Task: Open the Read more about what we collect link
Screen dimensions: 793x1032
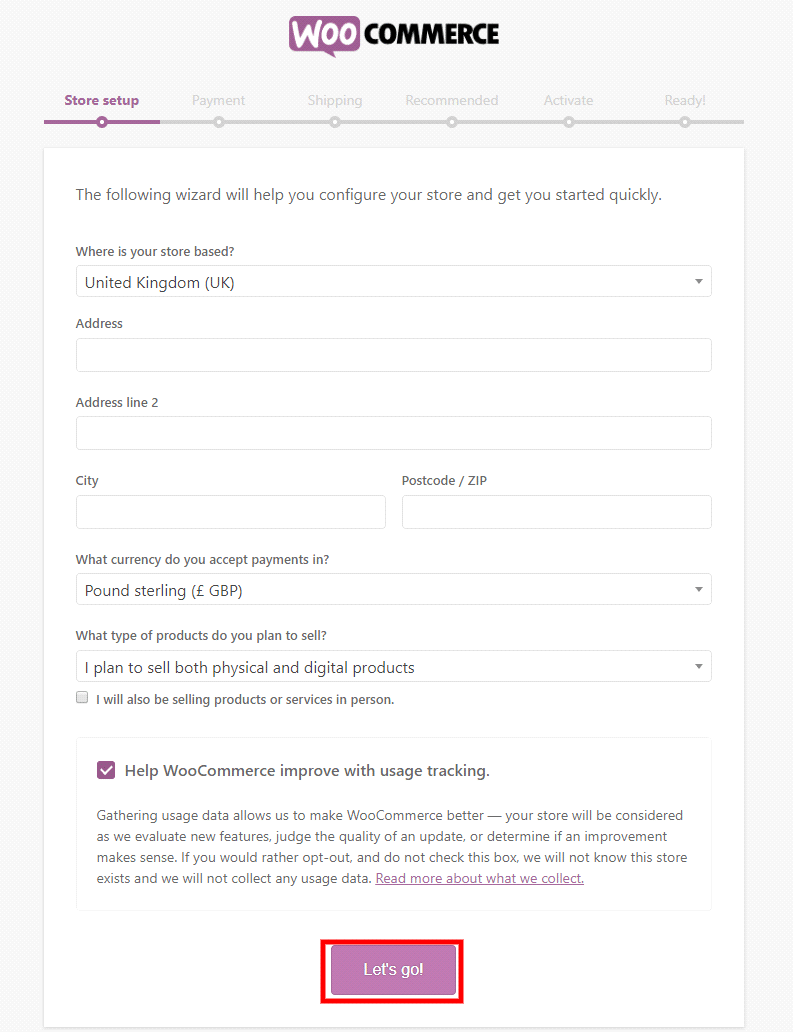Action: point(479,877)
